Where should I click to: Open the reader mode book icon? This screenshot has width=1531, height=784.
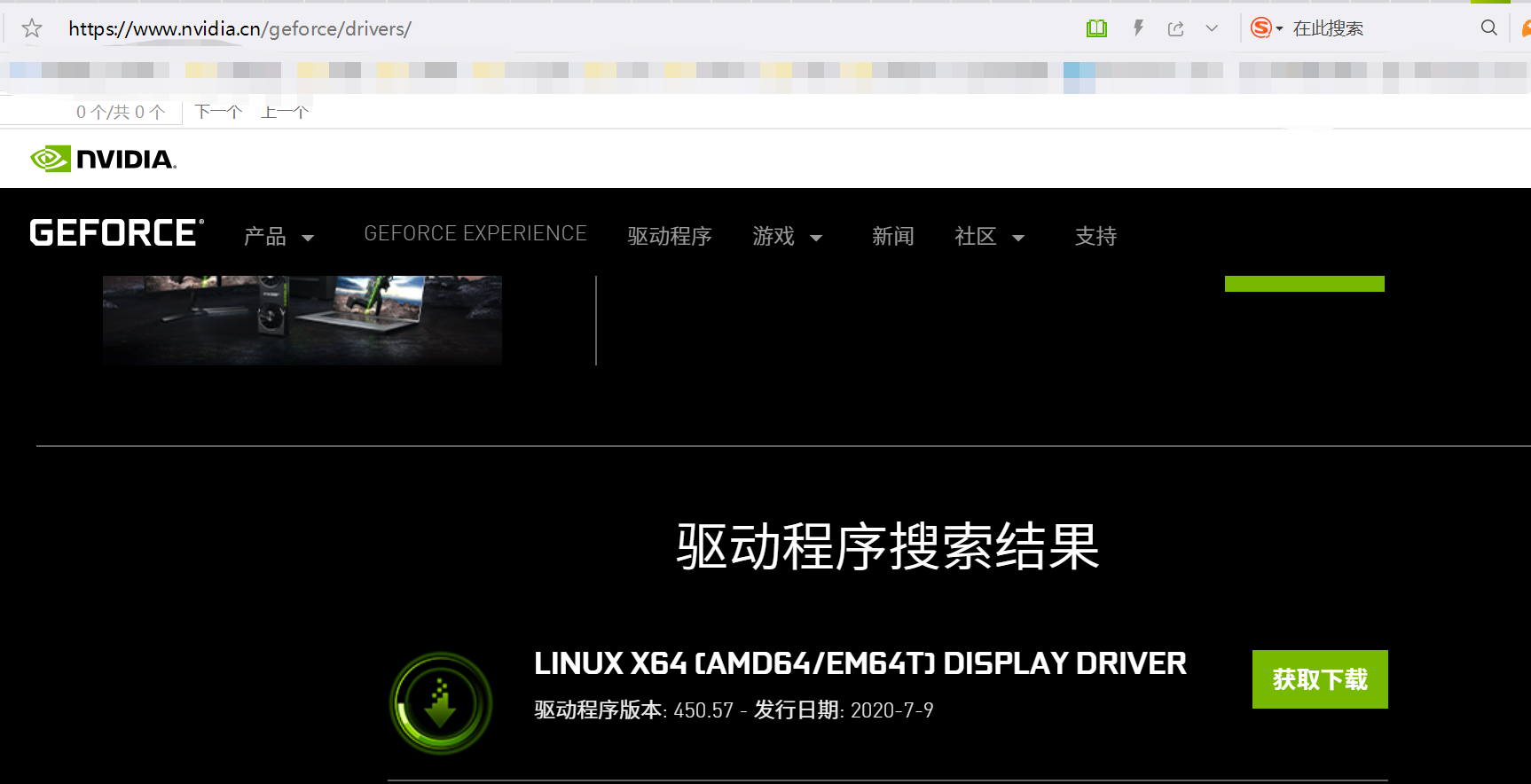click(x=1096, y=28)
